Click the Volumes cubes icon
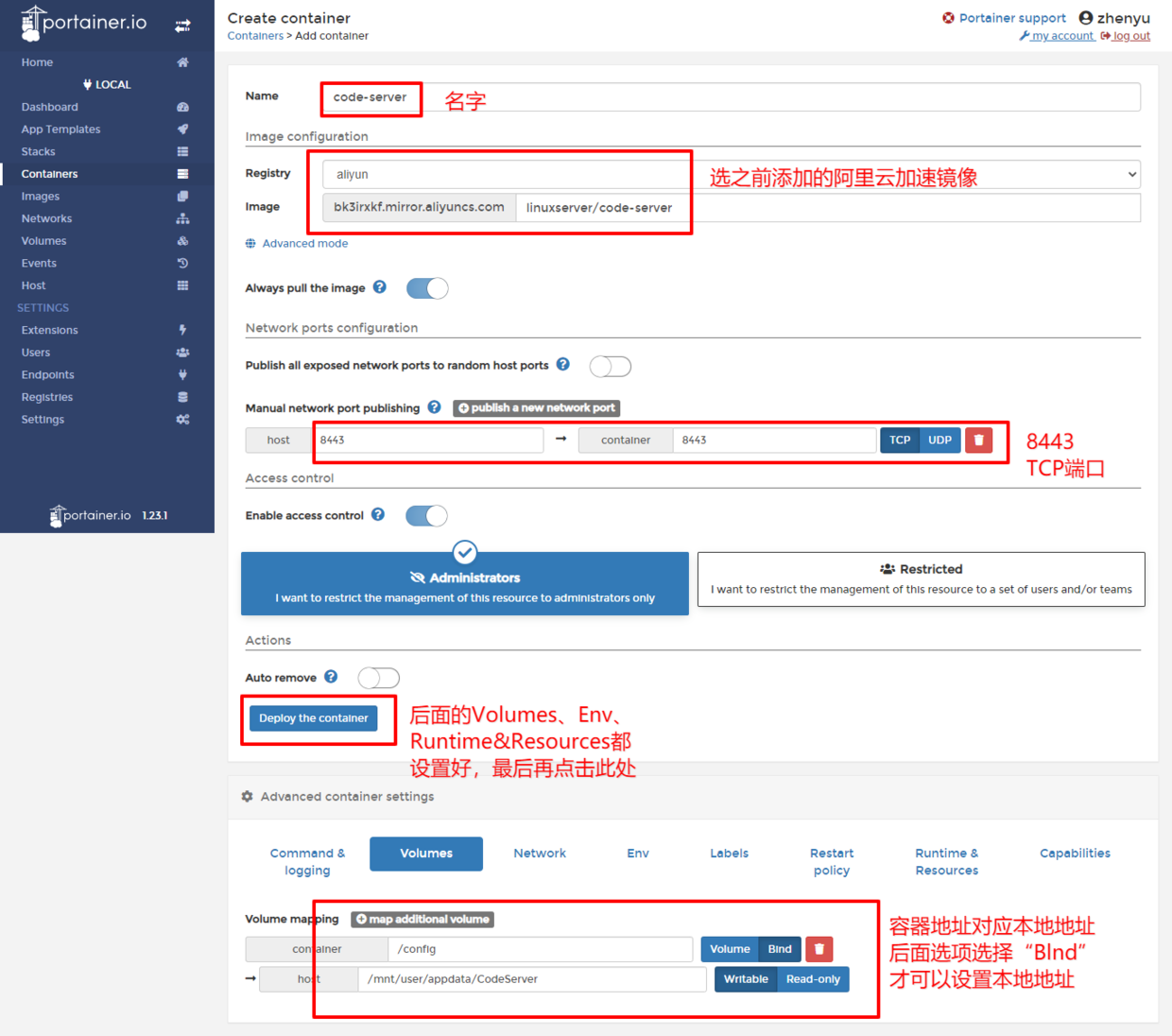Image resolution: width=1172 pixels, height=1036 pixels. 182,241
